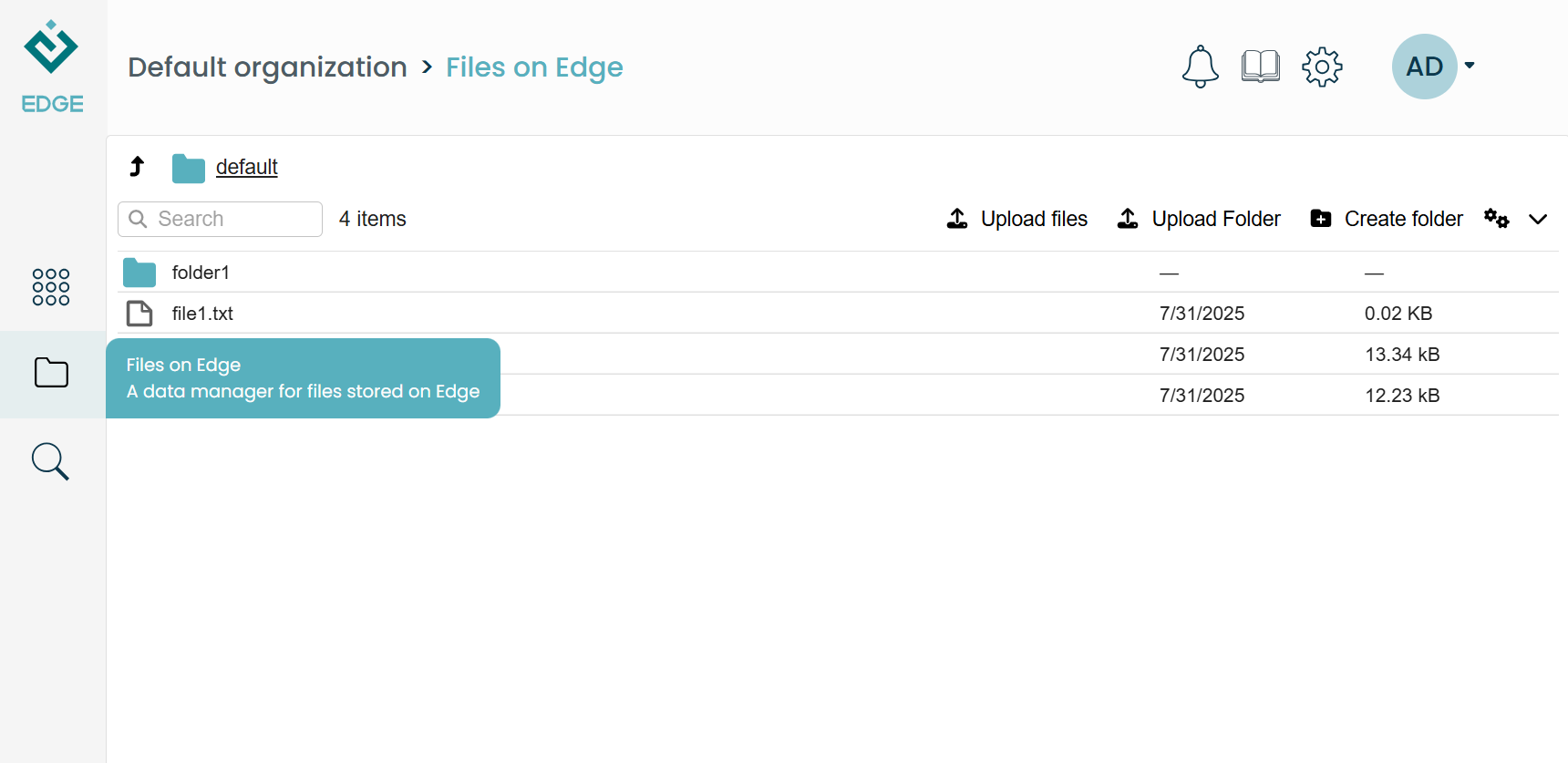Image resolution: width=1568 pixels, height=763 pixels.
Task: Expand the toolbar chevron dropdown
Action: (x=1538, y=220)
